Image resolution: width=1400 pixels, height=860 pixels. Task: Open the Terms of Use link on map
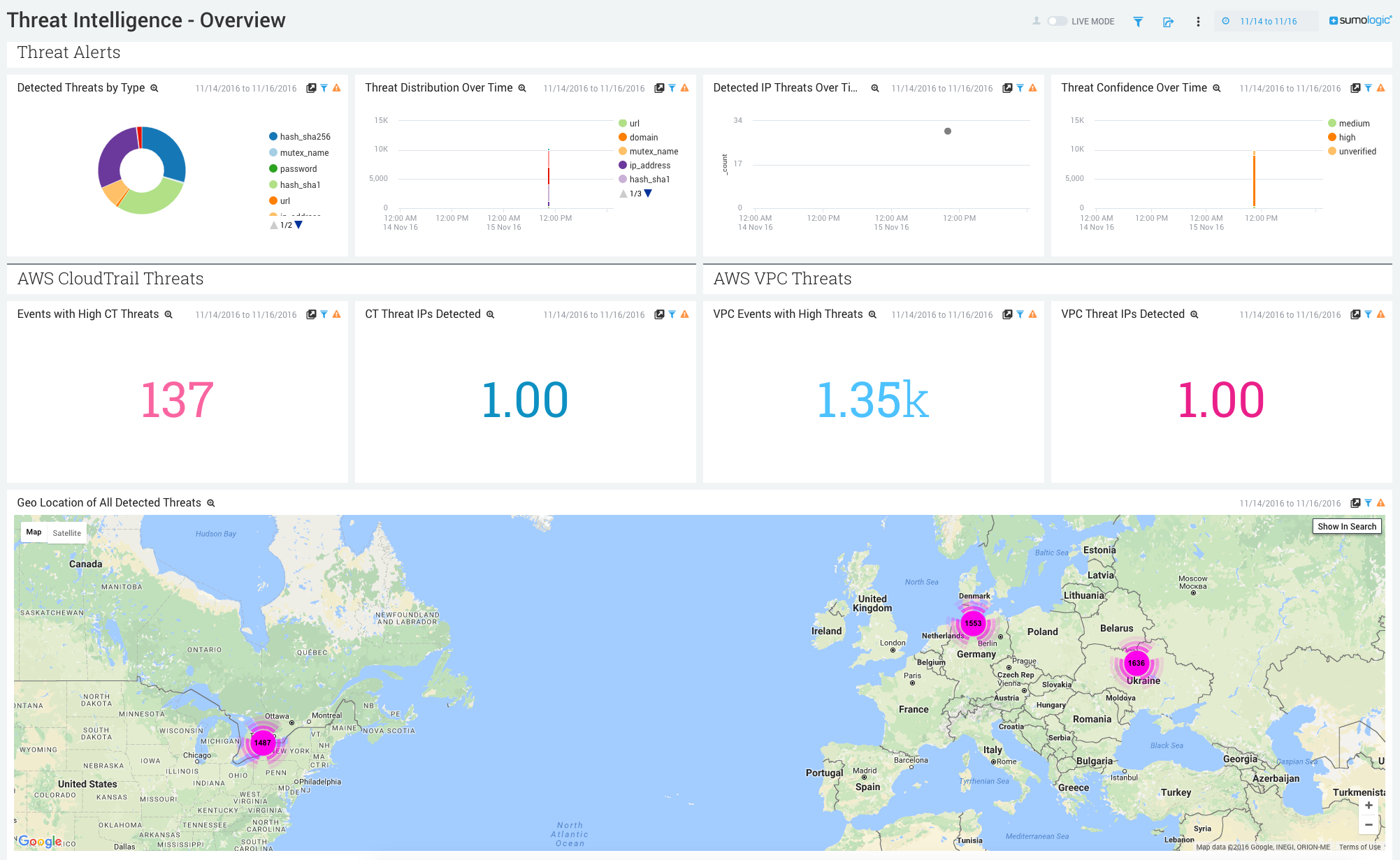pos(1359,847)
